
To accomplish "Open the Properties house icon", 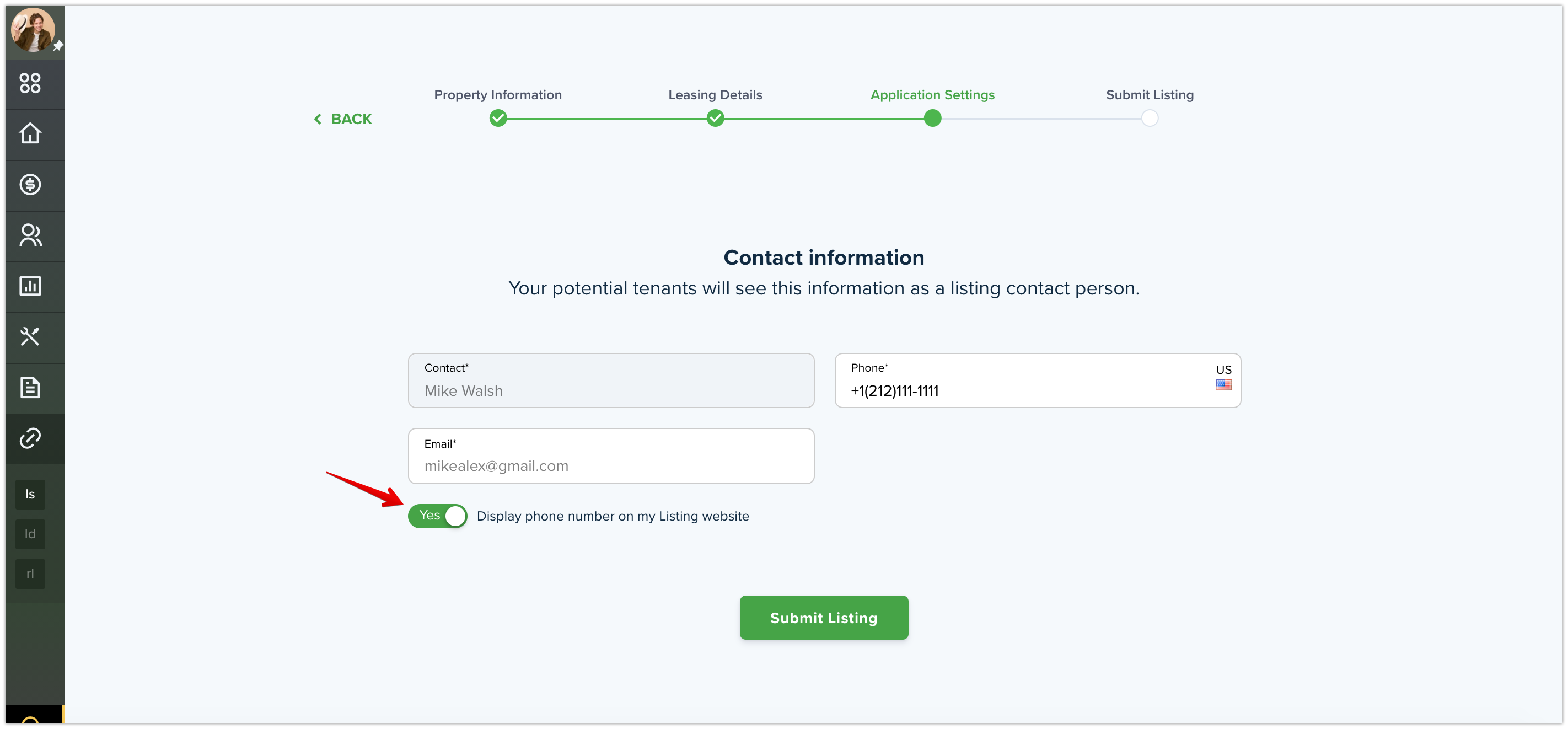I will [30, 134].
